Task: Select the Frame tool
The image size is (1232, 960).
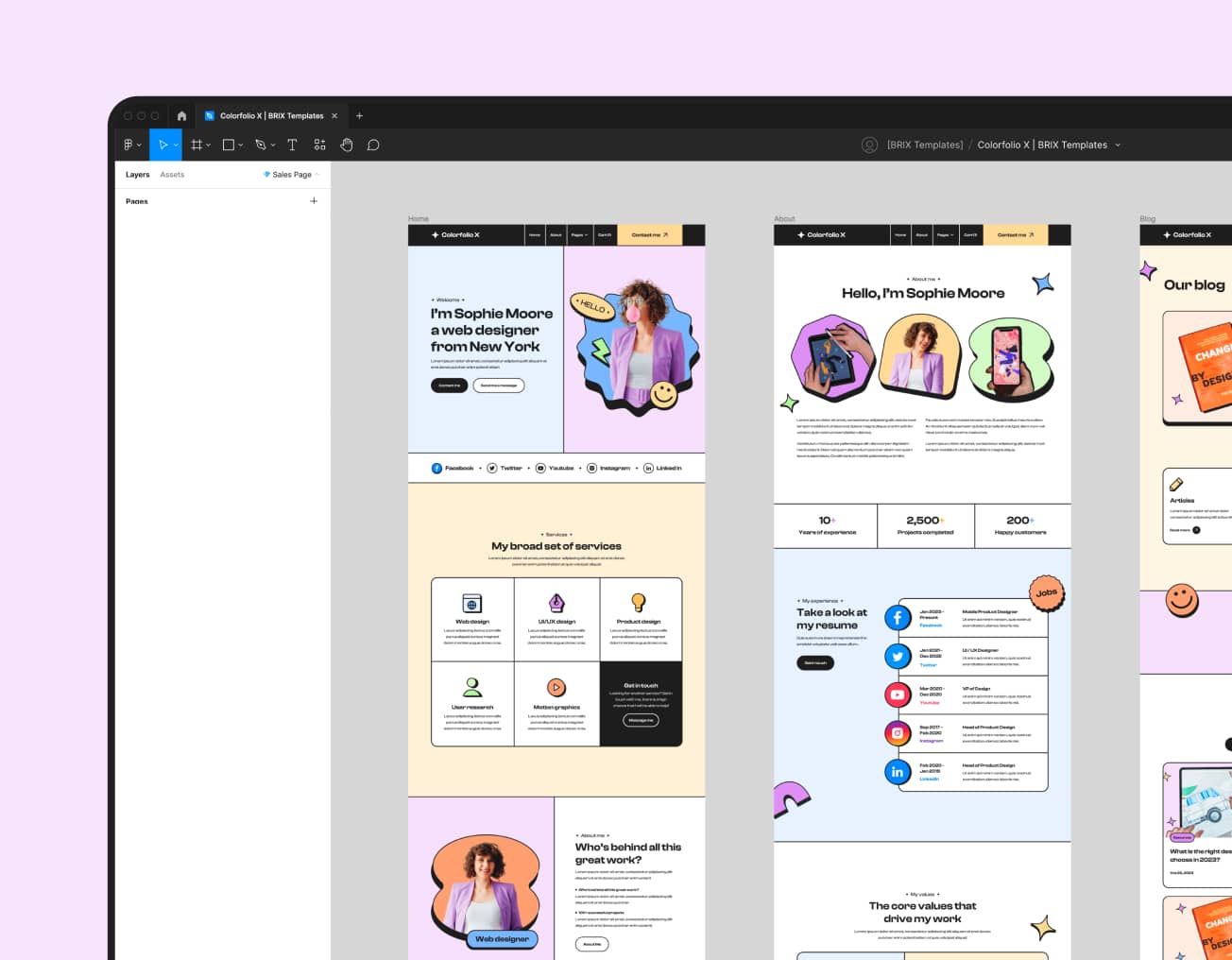Action: [197, 145]
